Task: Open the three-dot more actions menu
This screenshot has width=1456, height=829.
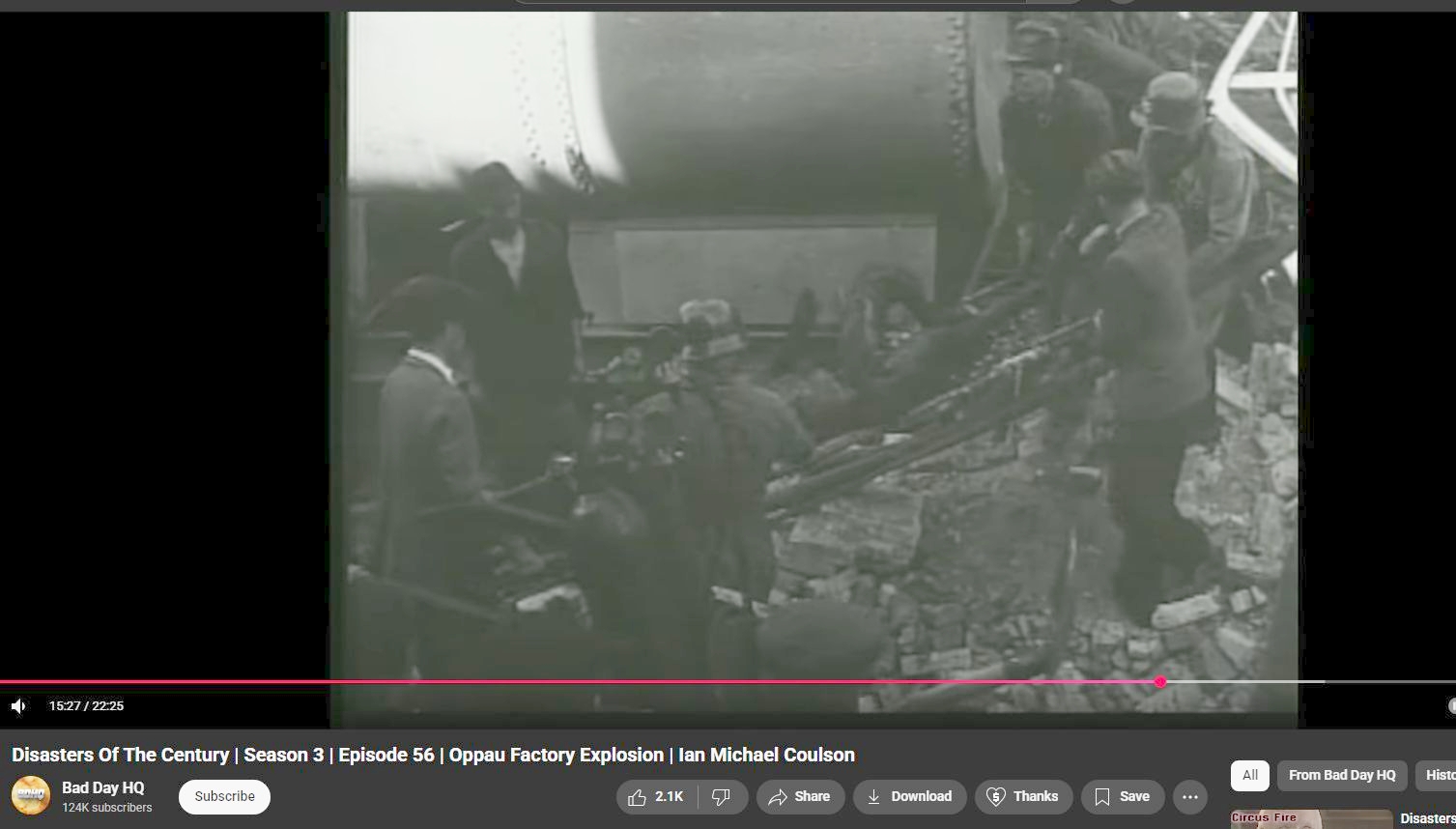Action: tap(1190, 797)
